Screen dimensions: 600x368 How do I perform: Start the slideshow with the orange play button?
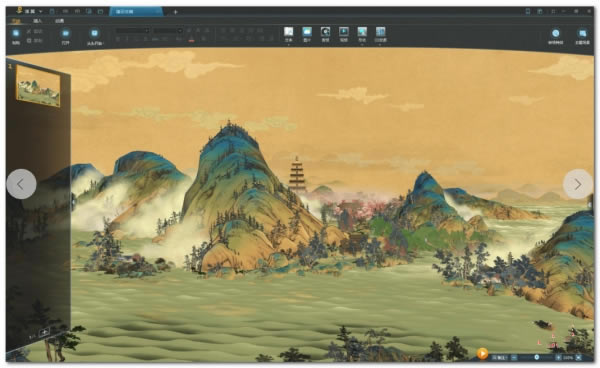[x=483, y=353]
